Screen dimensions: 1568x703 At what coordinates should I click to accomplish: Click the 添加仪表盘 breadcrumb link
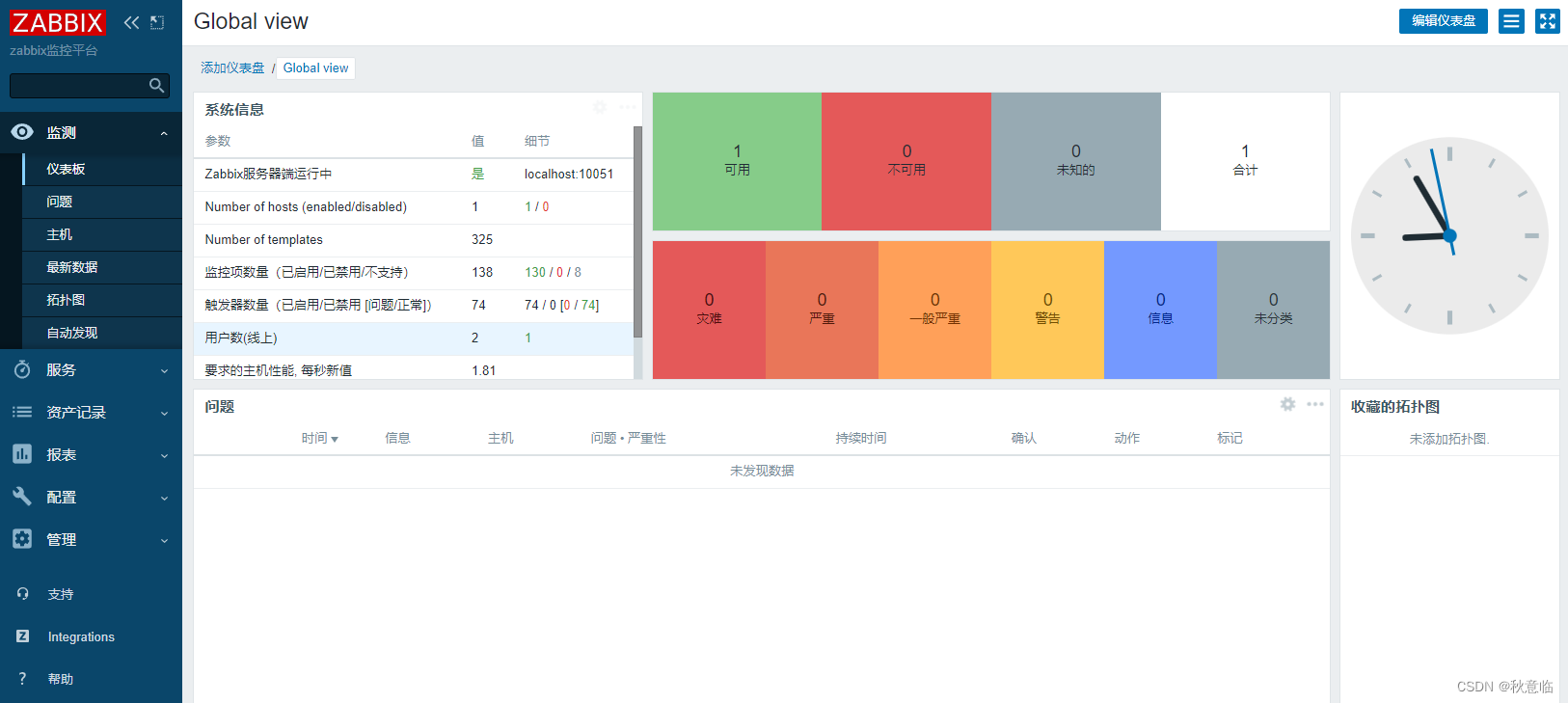[232, 68]
